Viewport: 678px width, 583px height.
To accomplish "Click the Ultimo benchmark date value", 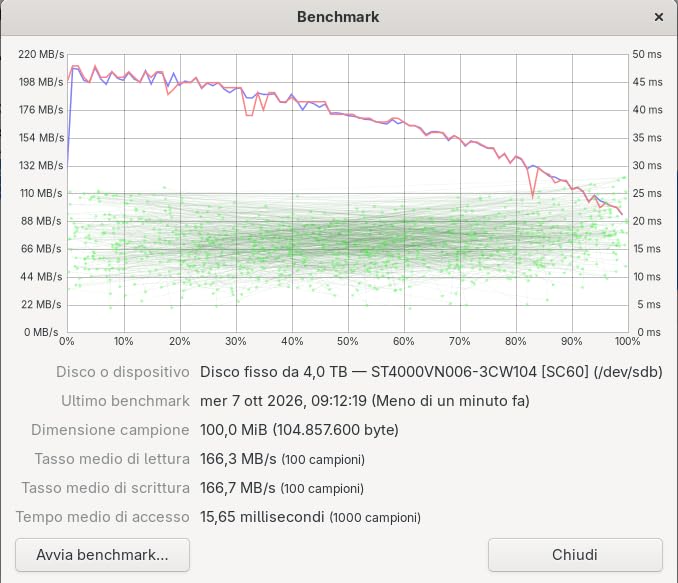I will (365, 401).
